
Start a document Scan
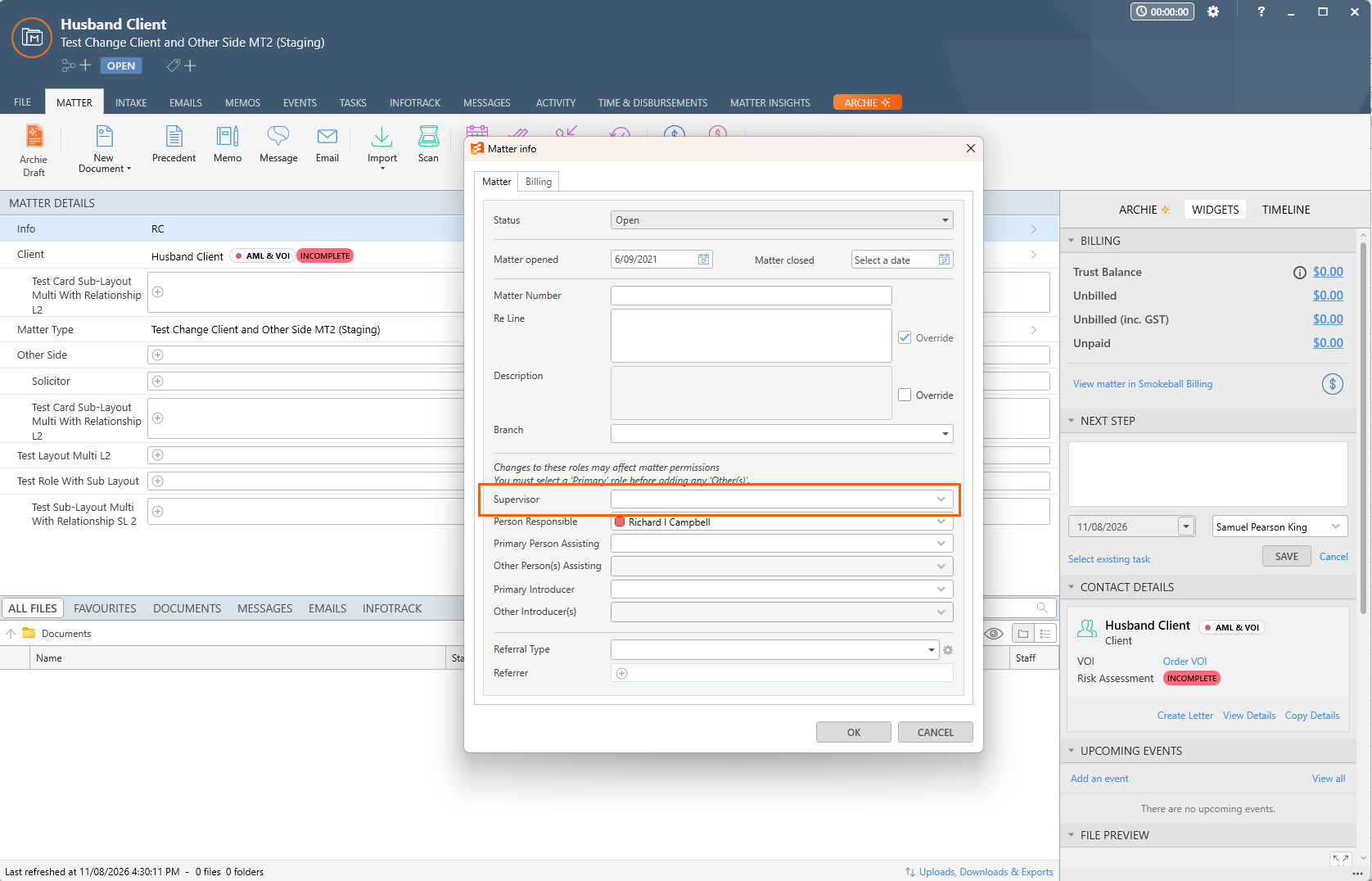point(428,145)
